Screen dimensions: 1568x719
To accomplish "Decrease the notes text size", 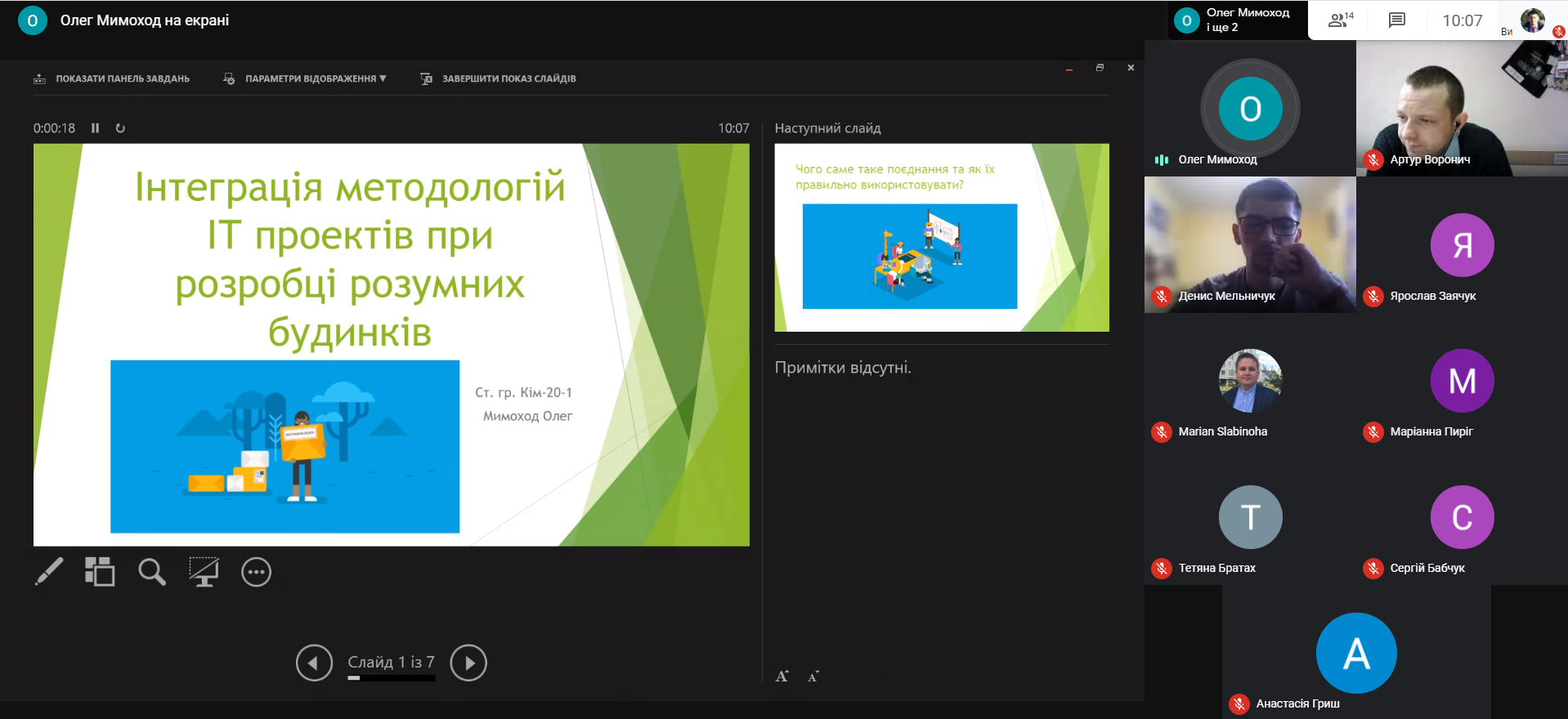I will [813, 676].
